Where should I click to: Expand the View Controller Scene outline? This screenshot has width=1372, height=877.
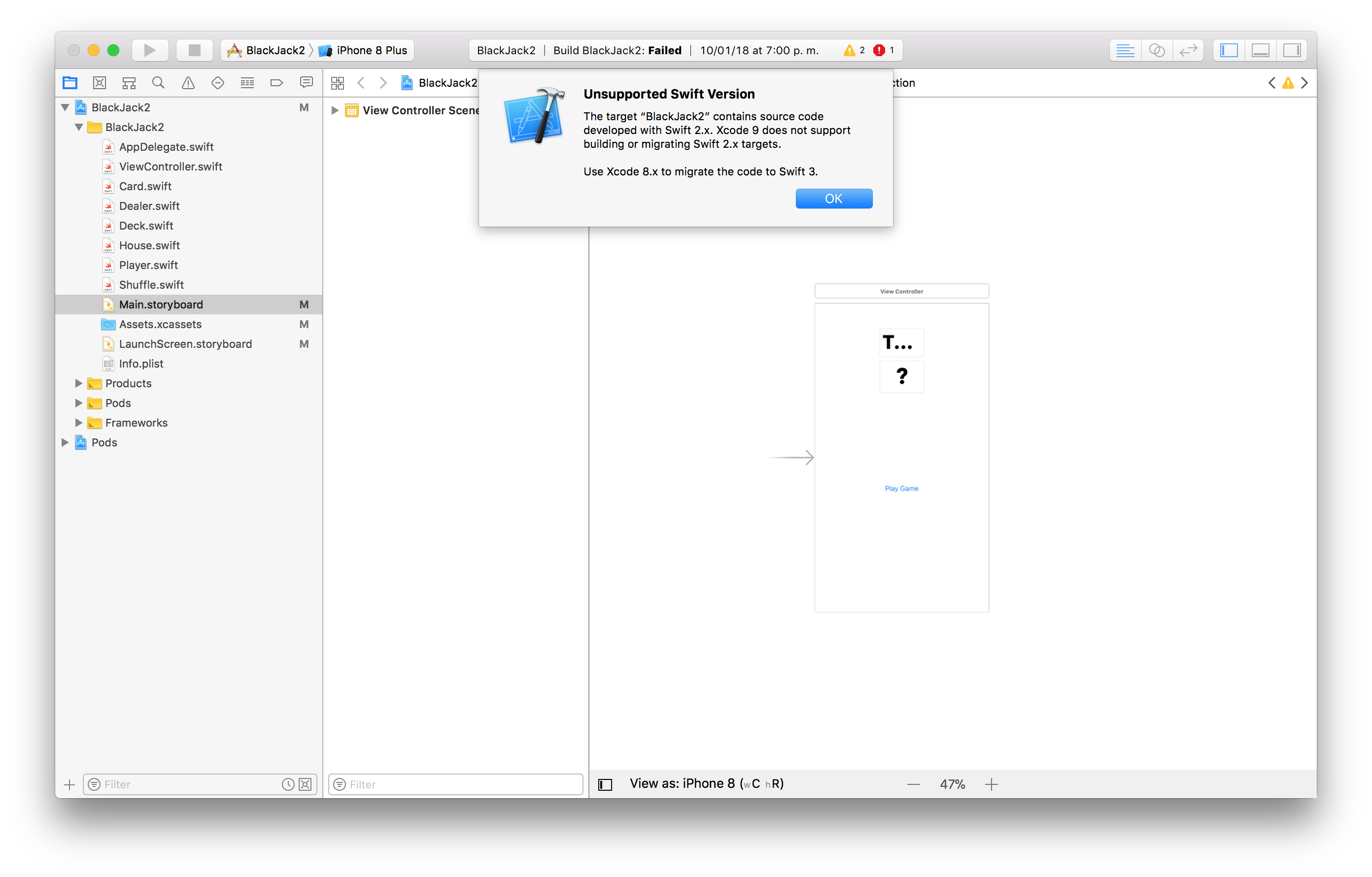tap(335, 110)
